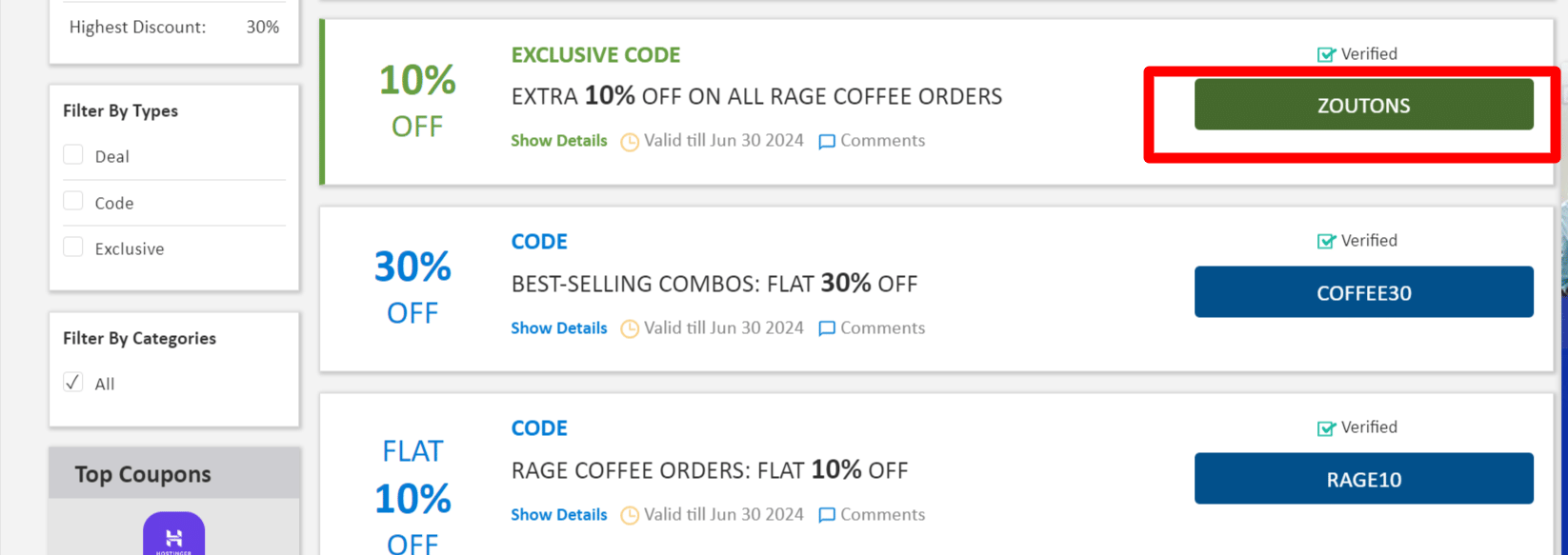Copy the COFFEE30 coupon code
Screen dimensions: 1568x555
click(x=1363, y=292)
